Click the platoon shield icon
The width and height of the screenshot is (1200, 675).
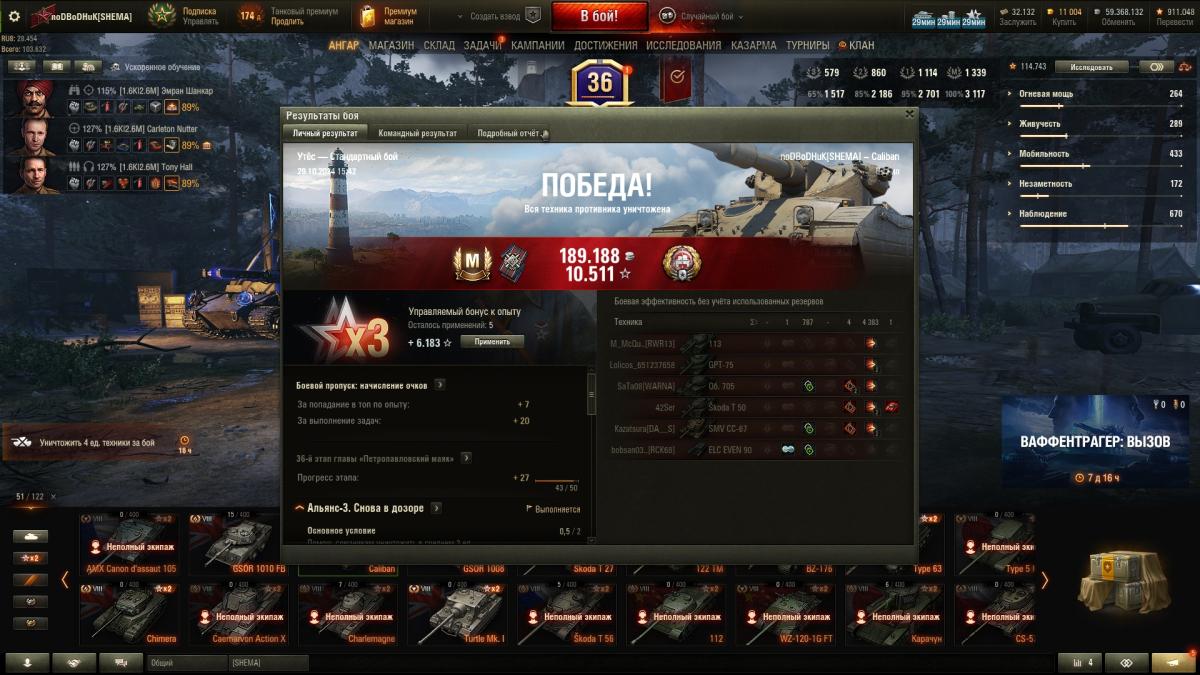tap(533, 16)
